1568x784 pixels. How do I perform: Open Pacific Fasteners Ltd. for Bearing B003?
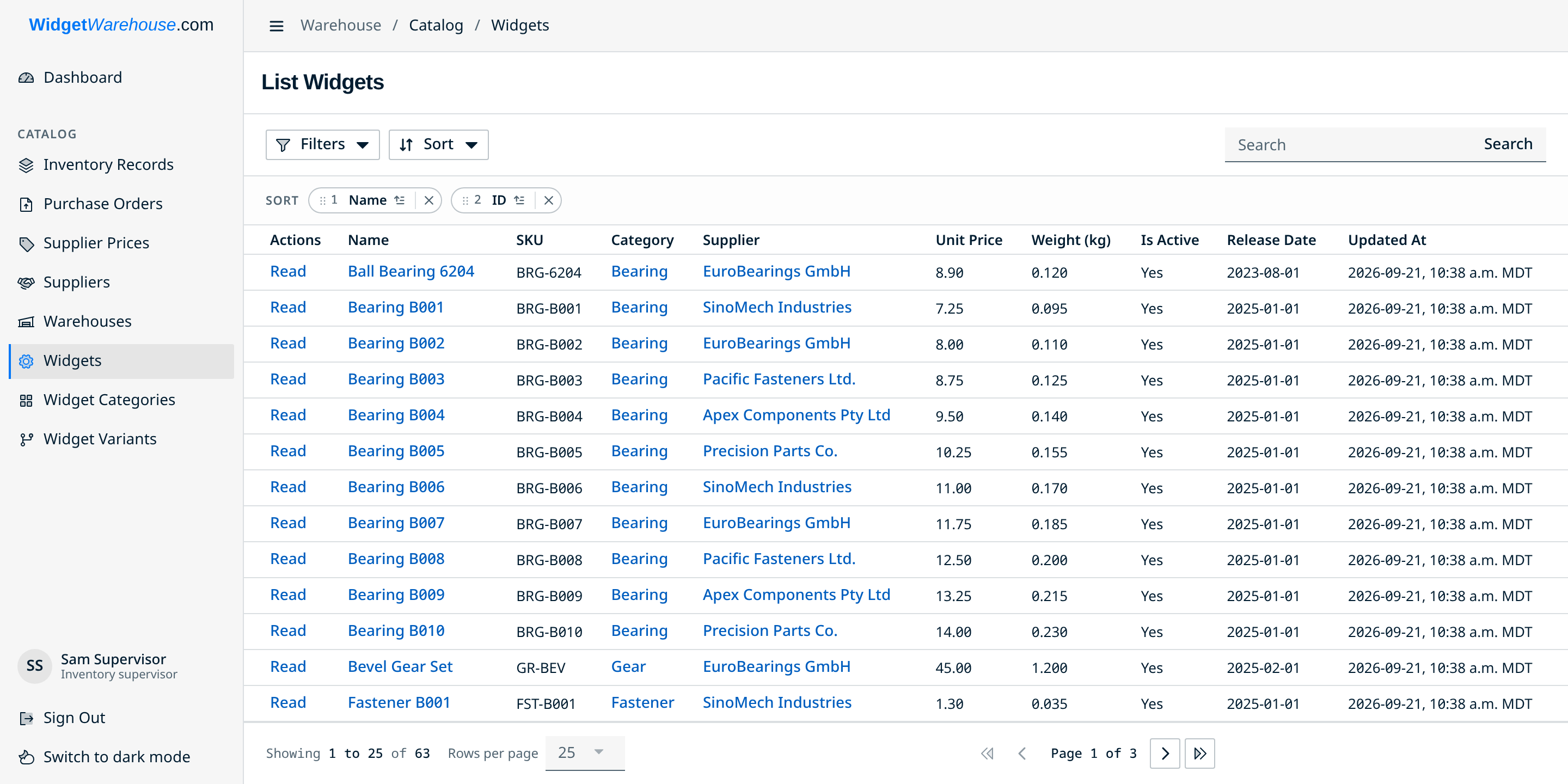779,379
